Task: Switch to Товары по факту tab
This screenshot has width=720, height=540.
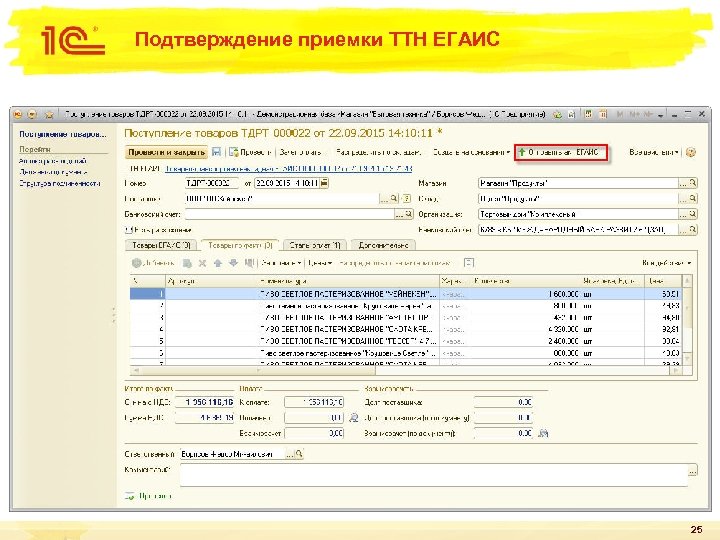Action: (240, 245)
